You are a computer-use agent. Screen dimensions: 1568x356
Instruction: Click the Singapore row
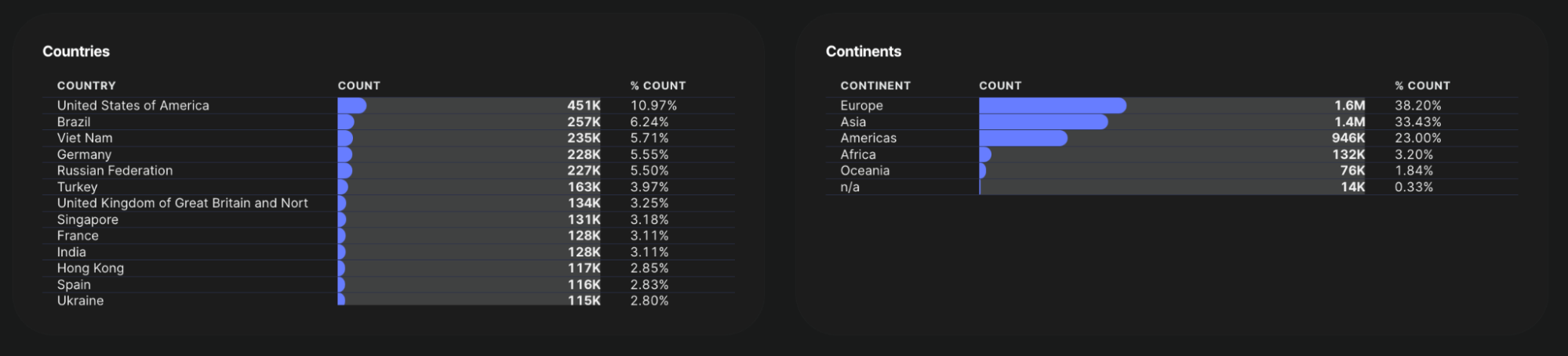388,220
